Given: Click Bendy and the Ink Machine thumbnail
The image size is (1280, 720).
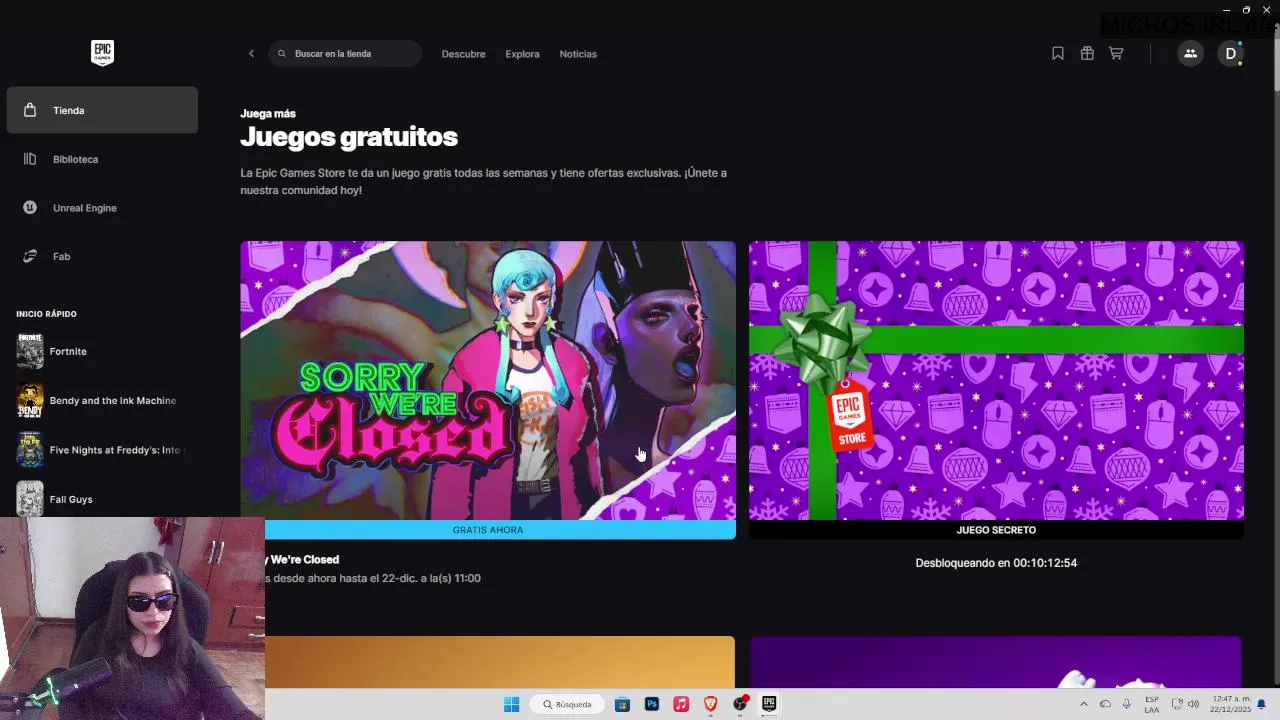Looking at the screenshot, I should click(30, 401).
